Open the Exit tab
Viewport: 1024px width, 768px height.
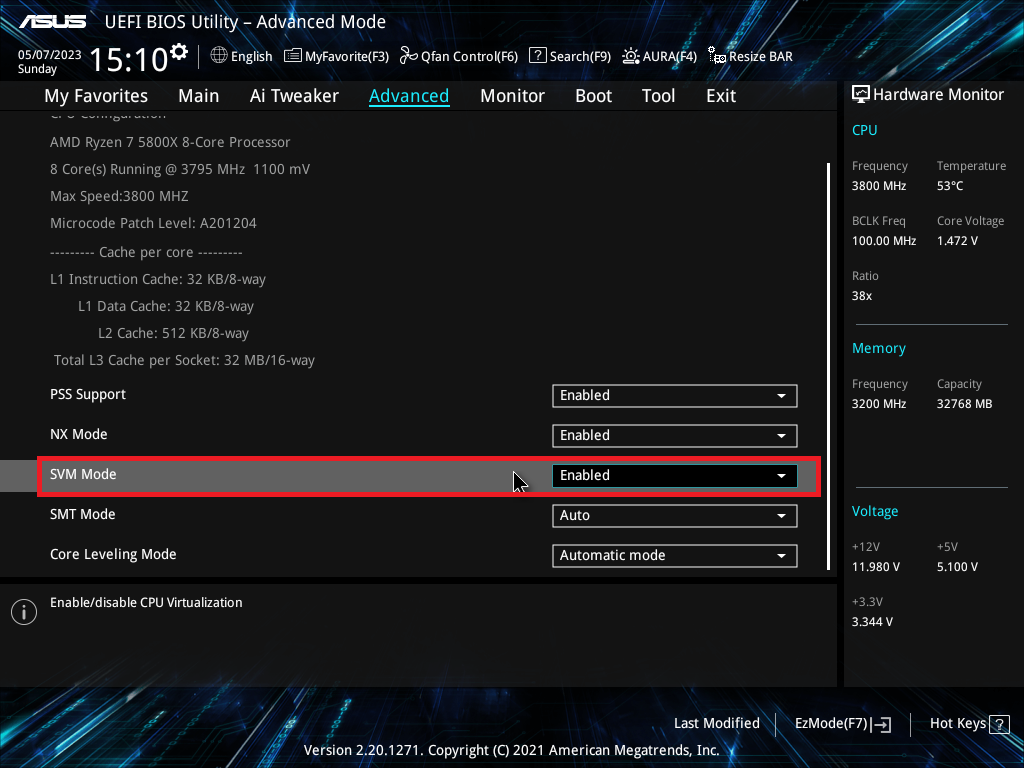721,96
